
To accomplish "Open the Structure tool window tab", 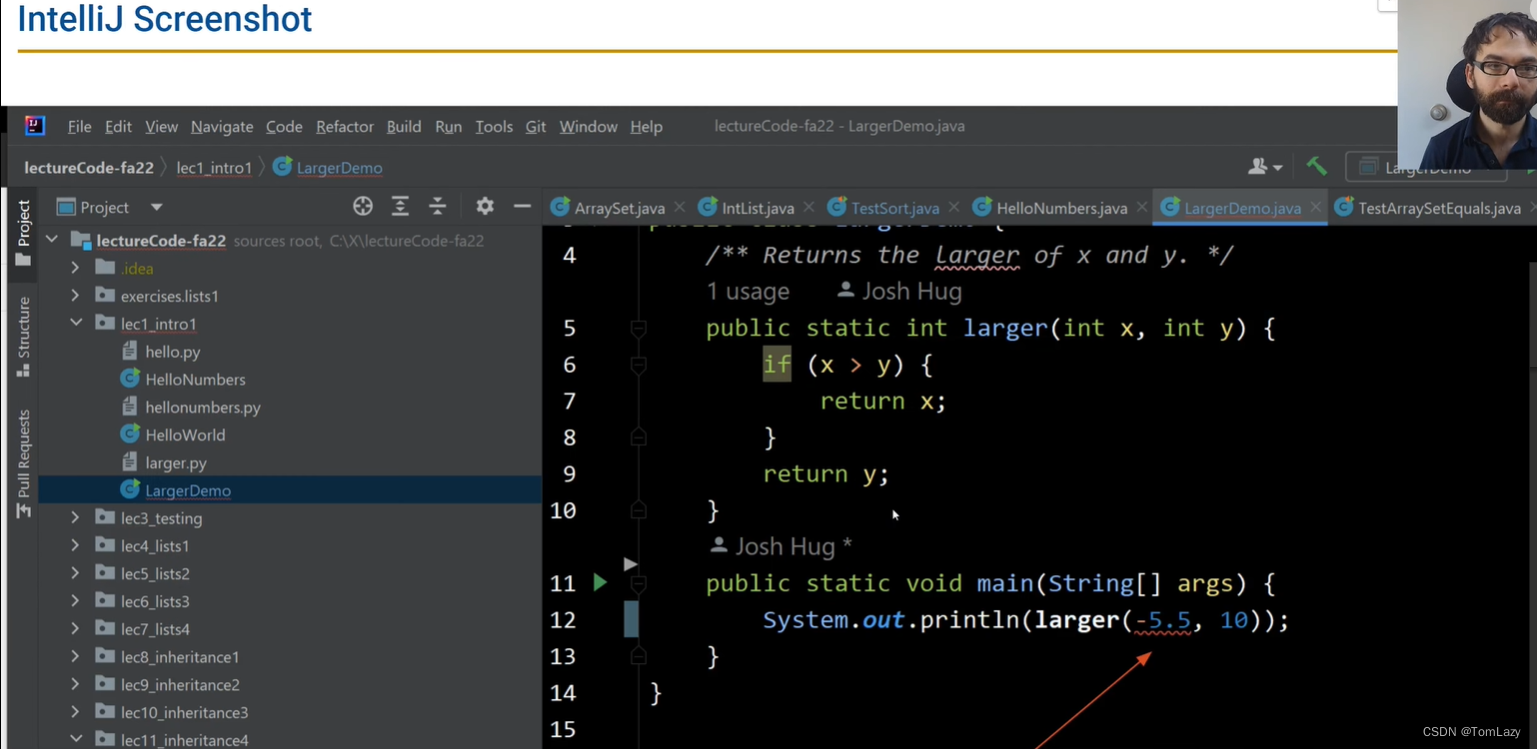I will click(24, 337).
